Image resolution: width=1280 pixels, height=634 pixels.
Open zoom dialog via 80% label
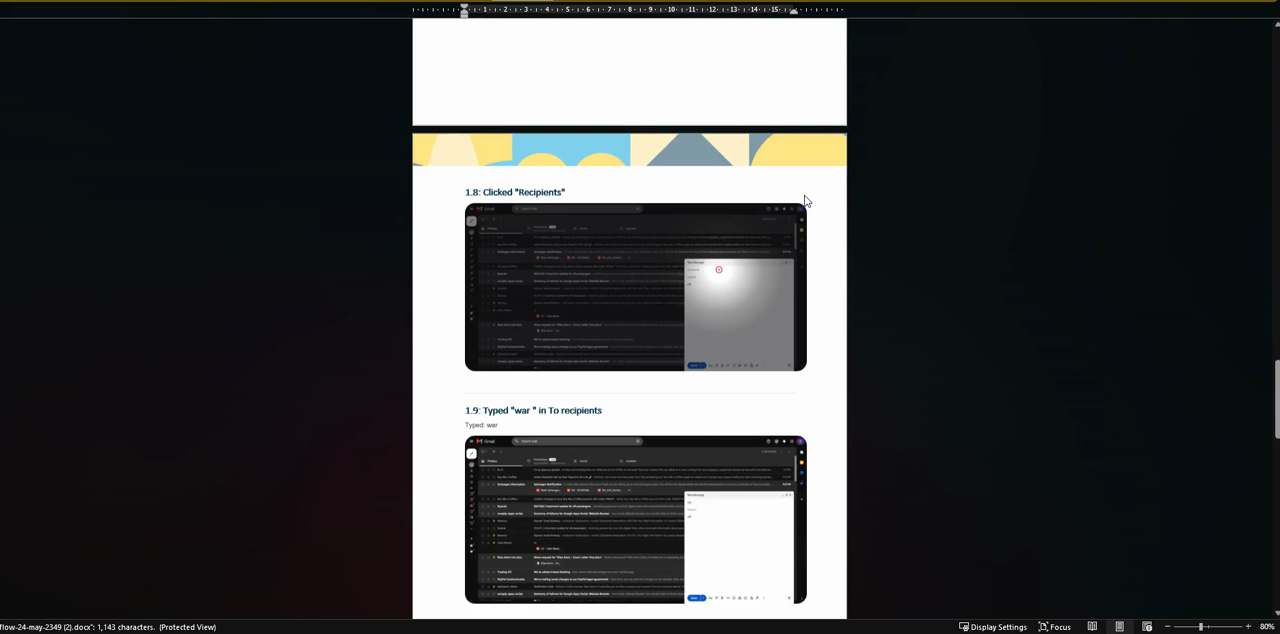point(1267,627)
